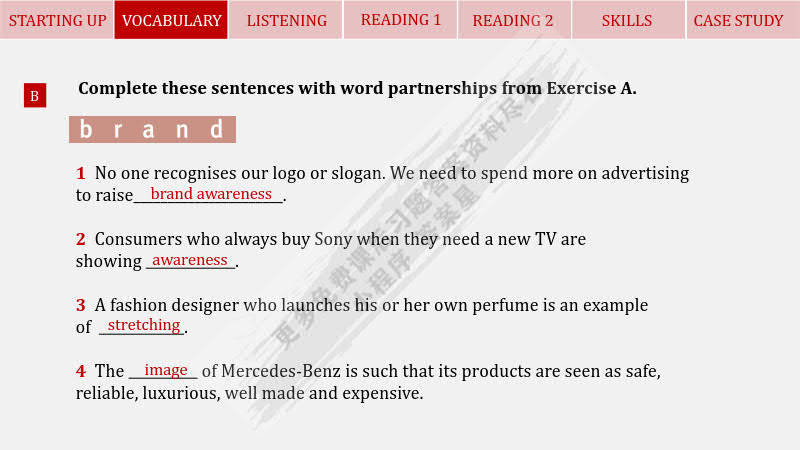Click the 'brand' word banner
Viewport: 800px width, 450px height.
tap(152, 130)
